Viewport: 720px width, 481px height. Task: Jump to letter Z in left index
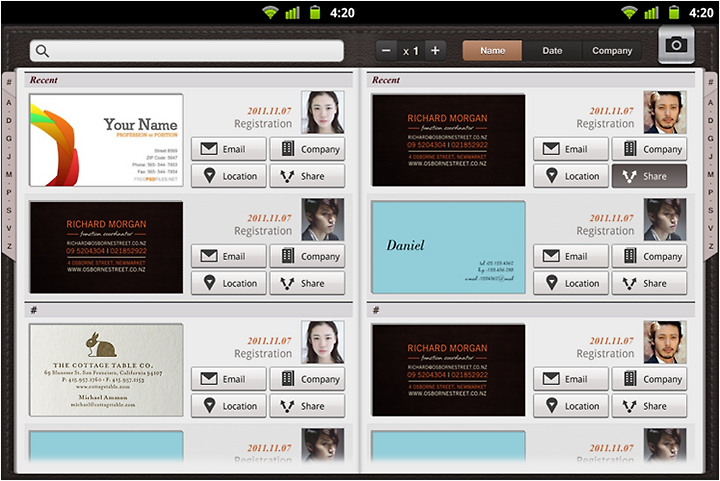[9, 246]
